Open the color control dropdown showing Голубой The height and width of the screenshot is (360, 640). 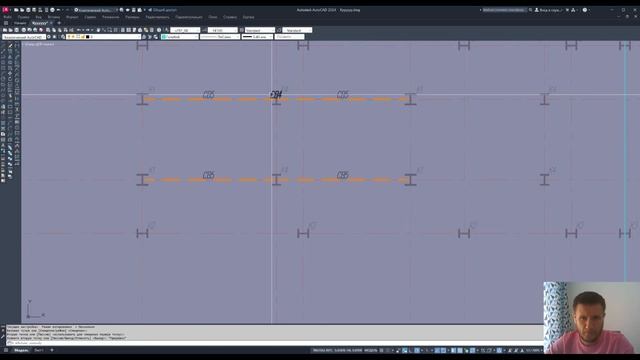[x=180, y=37]
